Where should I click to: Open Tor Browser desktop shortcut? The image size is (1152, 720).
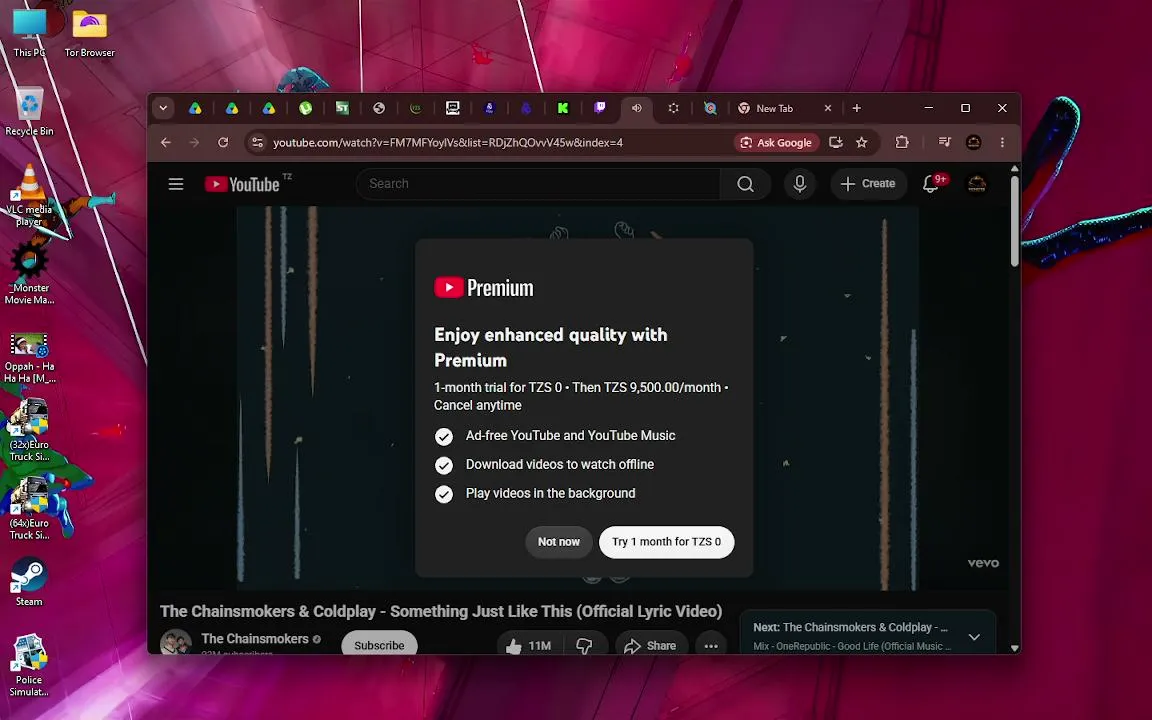[x=90, y=32]
